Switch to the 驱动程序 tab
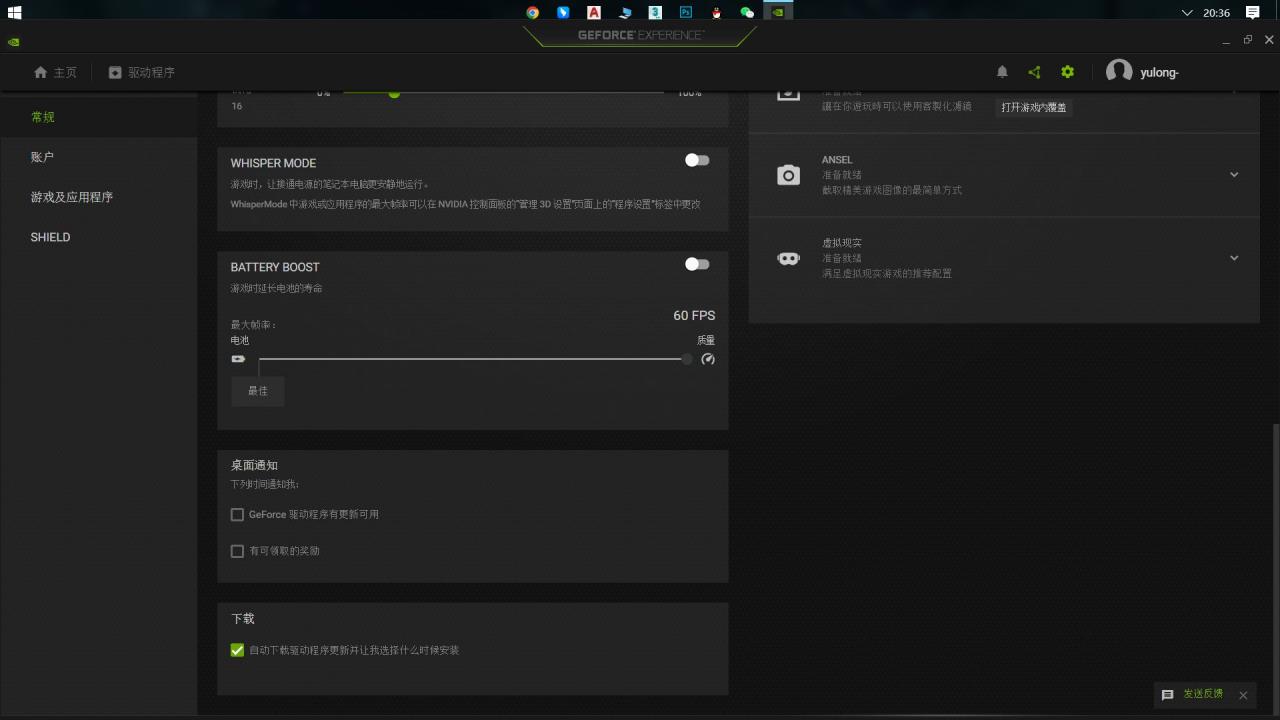The image size is (1280, 720). [x=141, y=72]
